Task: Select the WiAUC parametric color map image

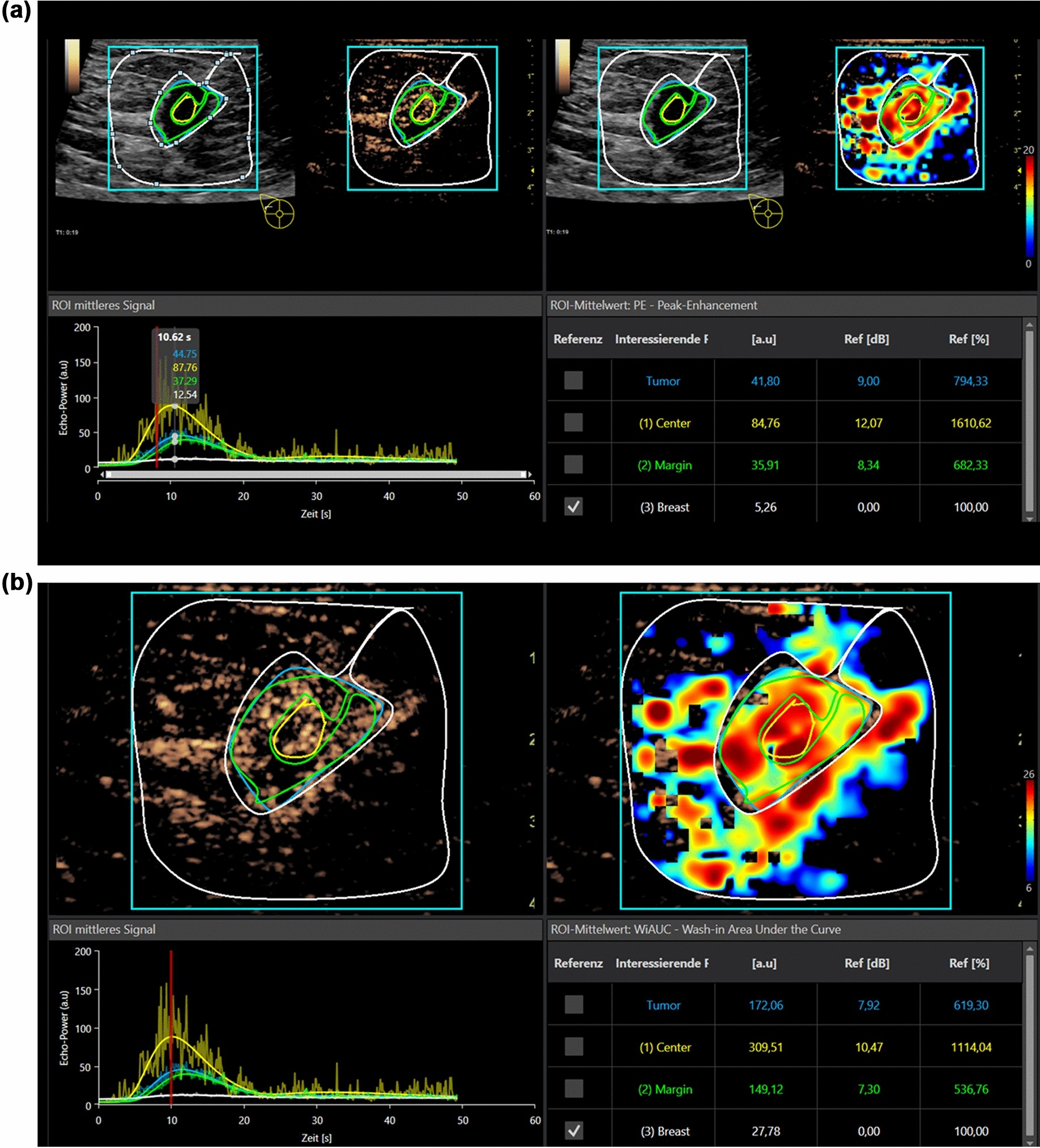Action: coord(786,751)
